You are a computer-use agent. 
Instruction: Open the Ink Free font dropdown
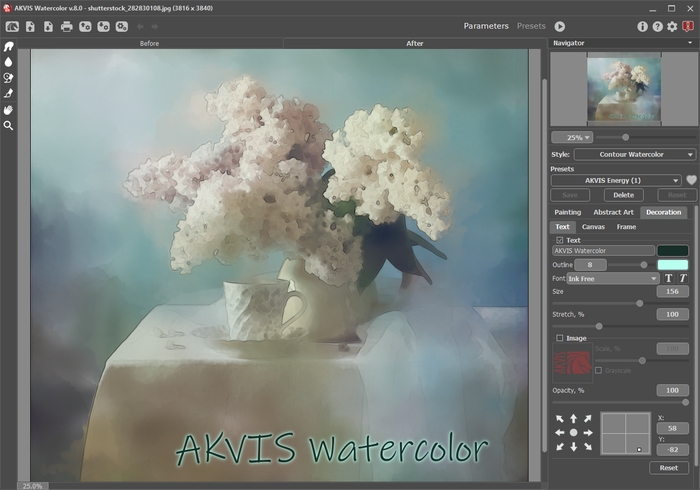click(x=613, y=278)
